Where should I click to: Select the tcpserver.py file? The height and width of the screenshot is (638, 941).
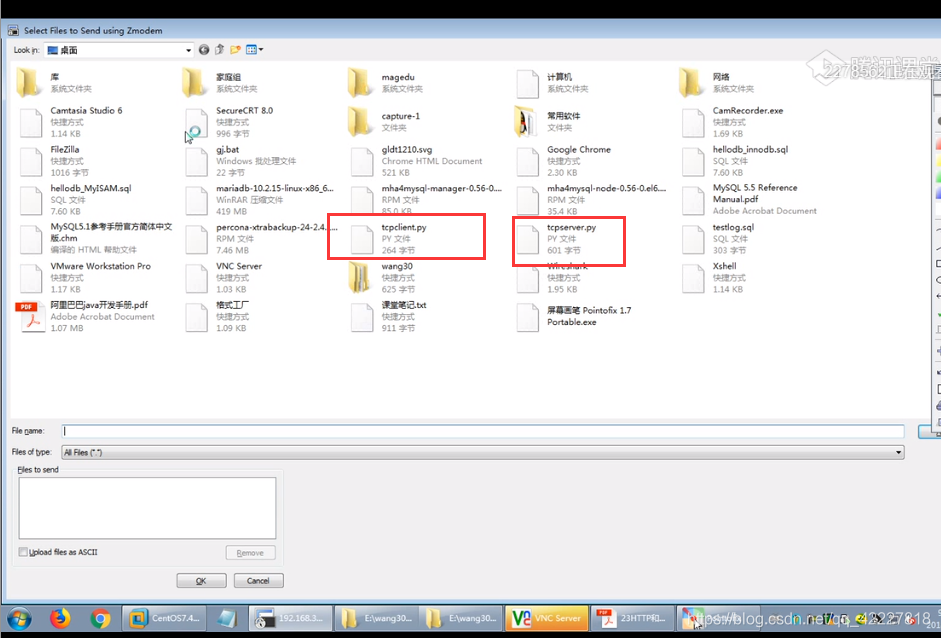[x=556, y=239]
